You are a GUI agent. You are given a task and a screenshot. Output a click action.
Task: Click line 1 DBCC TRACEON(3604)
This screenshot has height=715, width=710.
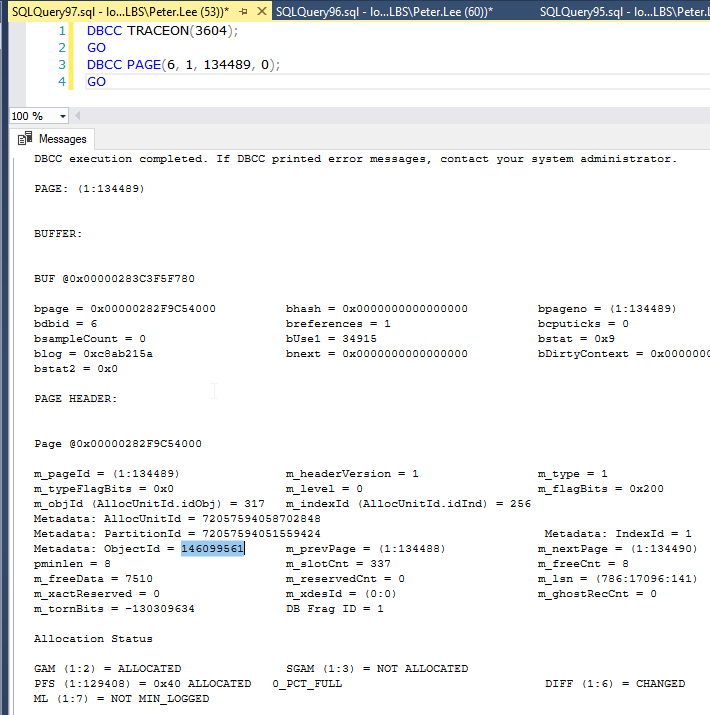coord(162,31)
